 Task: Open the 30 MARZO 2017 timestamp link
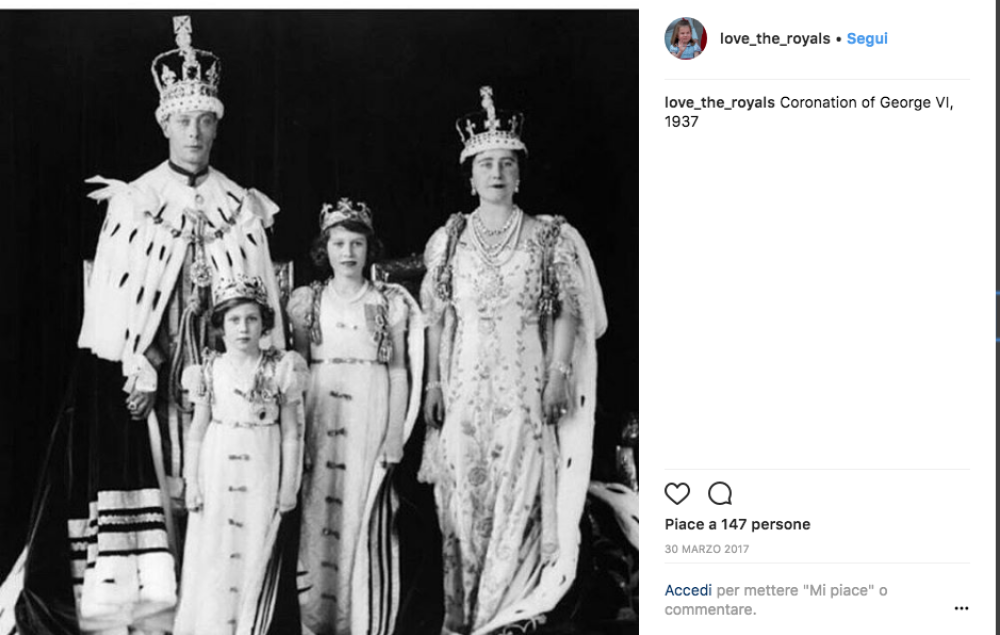coord(707,549)
